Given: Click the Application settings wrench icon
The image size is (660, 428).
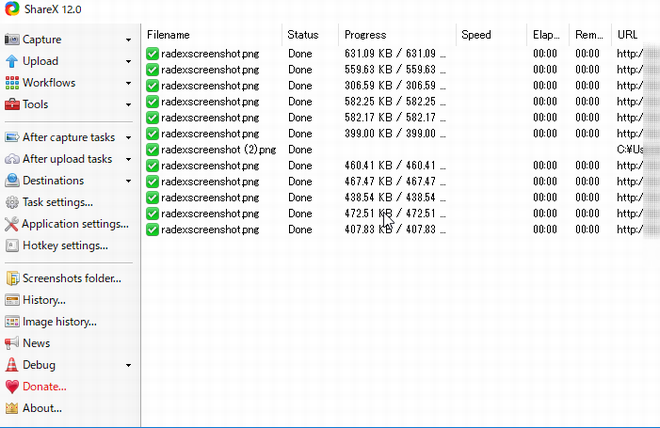Looking at the screenshot, I should [11, 224].
